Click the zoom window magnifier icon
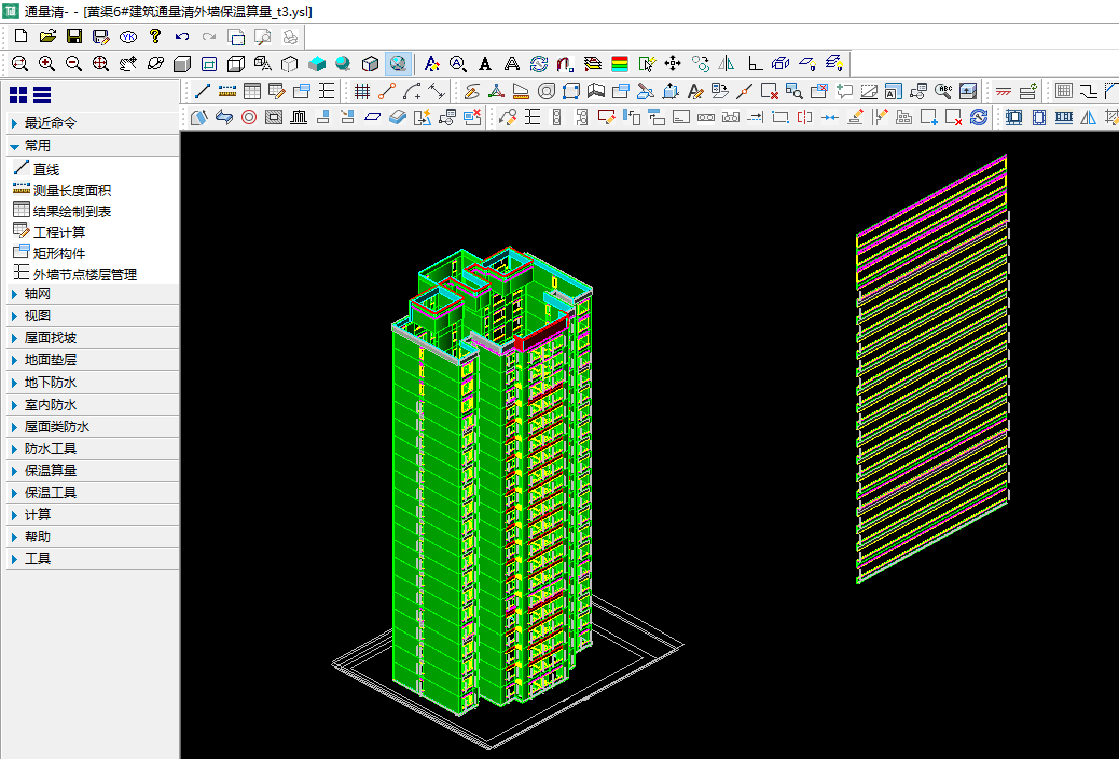1120x760 pixels. pyautogui.click(x=20, y=64)
